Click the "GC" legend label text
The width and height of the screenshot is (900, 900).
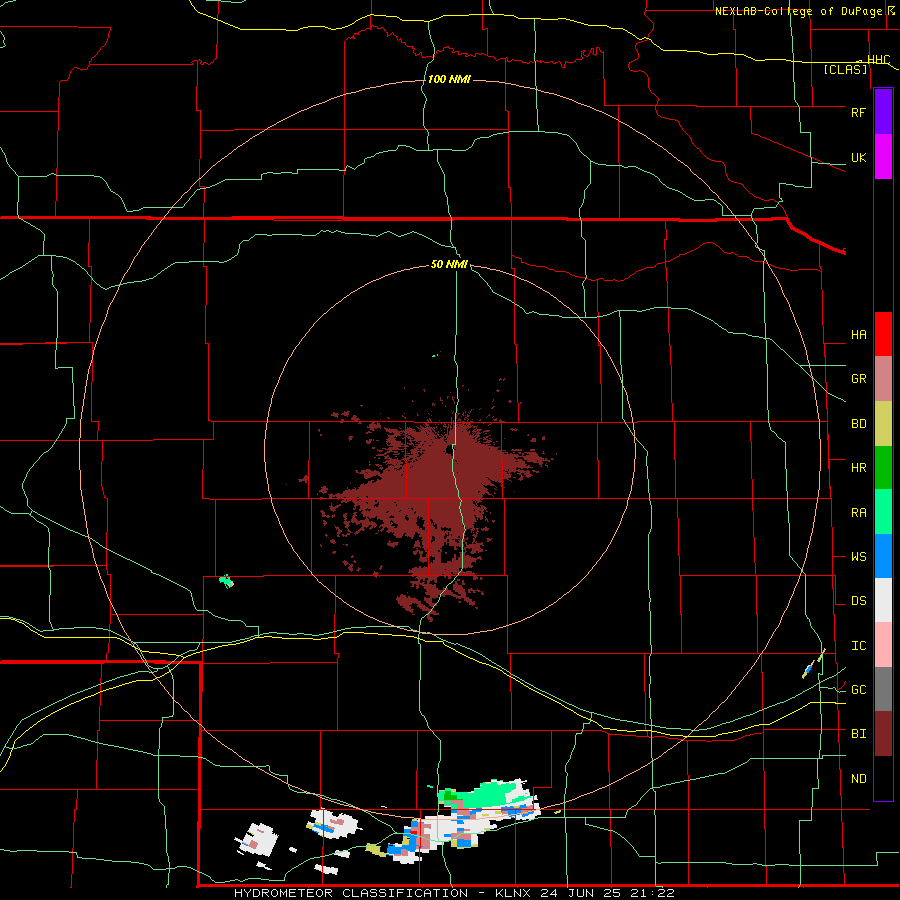pos(858,690)
